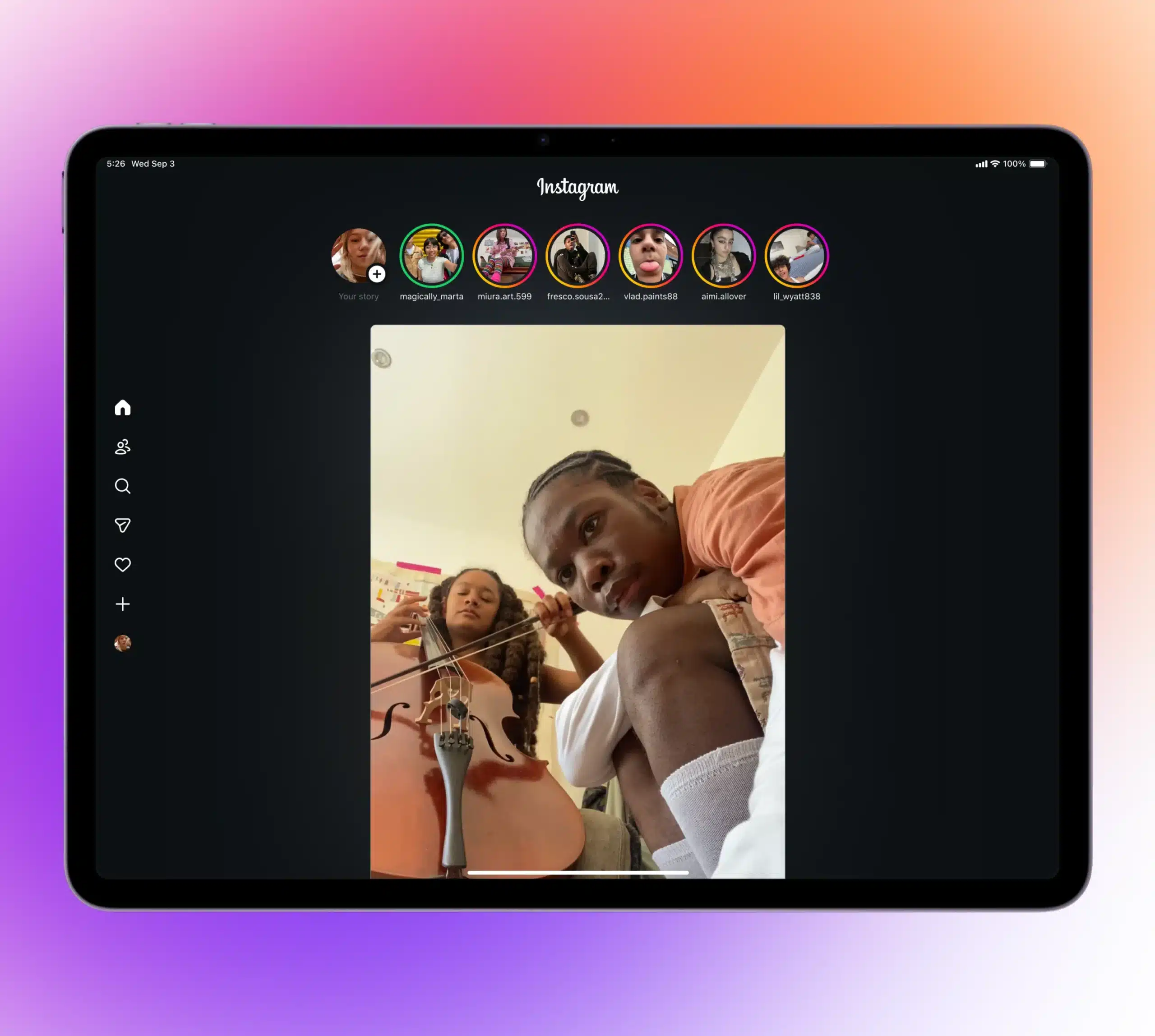Create new post with plus icon in sidebar
1155x1036 pixels.
[122, 604]
